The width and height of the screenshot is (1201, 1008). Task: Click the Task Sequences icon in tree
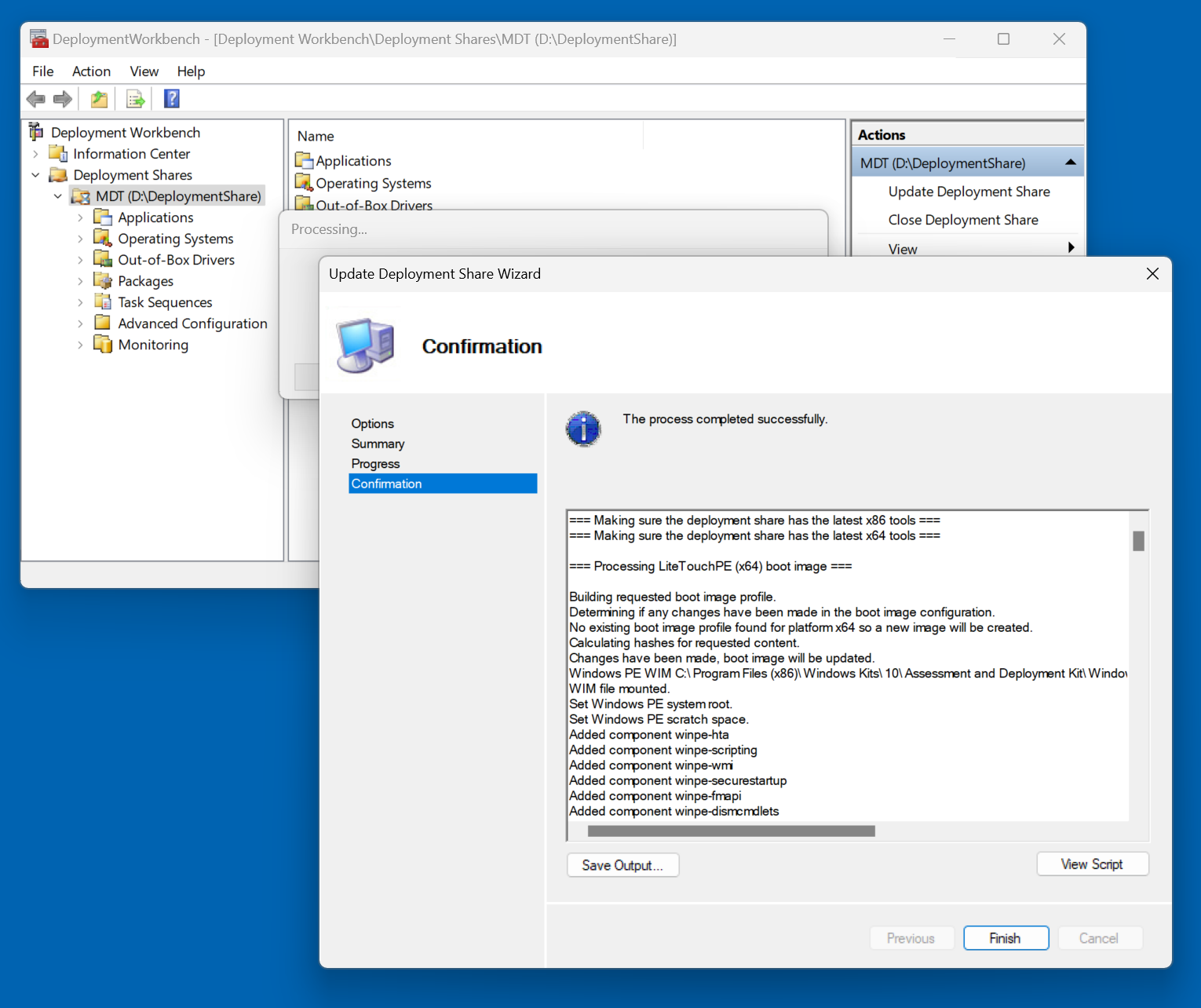103,301
